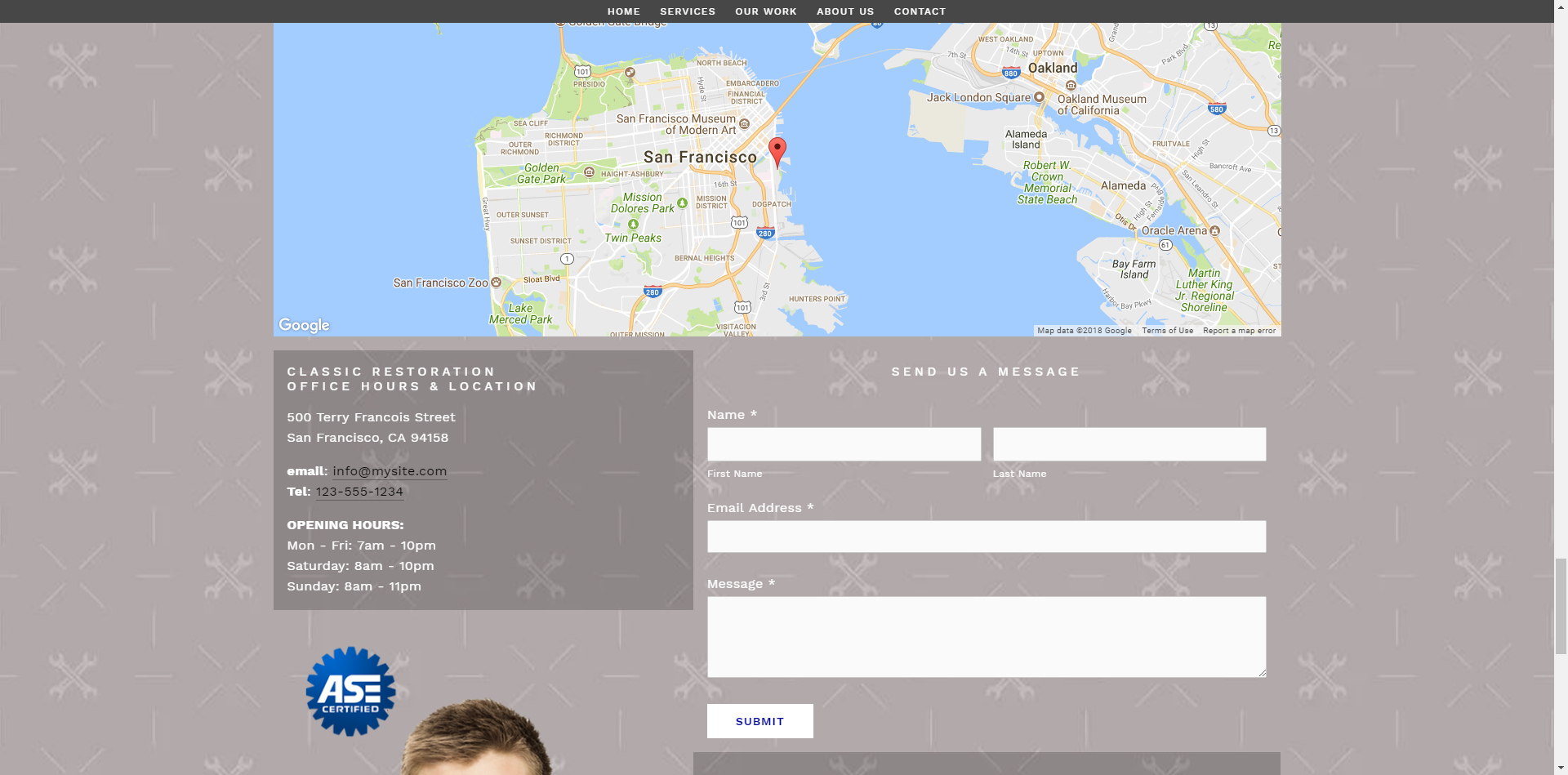Click 'Mon - Fri: 7am - 10pm' text
This screenshot has width=1568, height=775.
[x=361, y=546]
